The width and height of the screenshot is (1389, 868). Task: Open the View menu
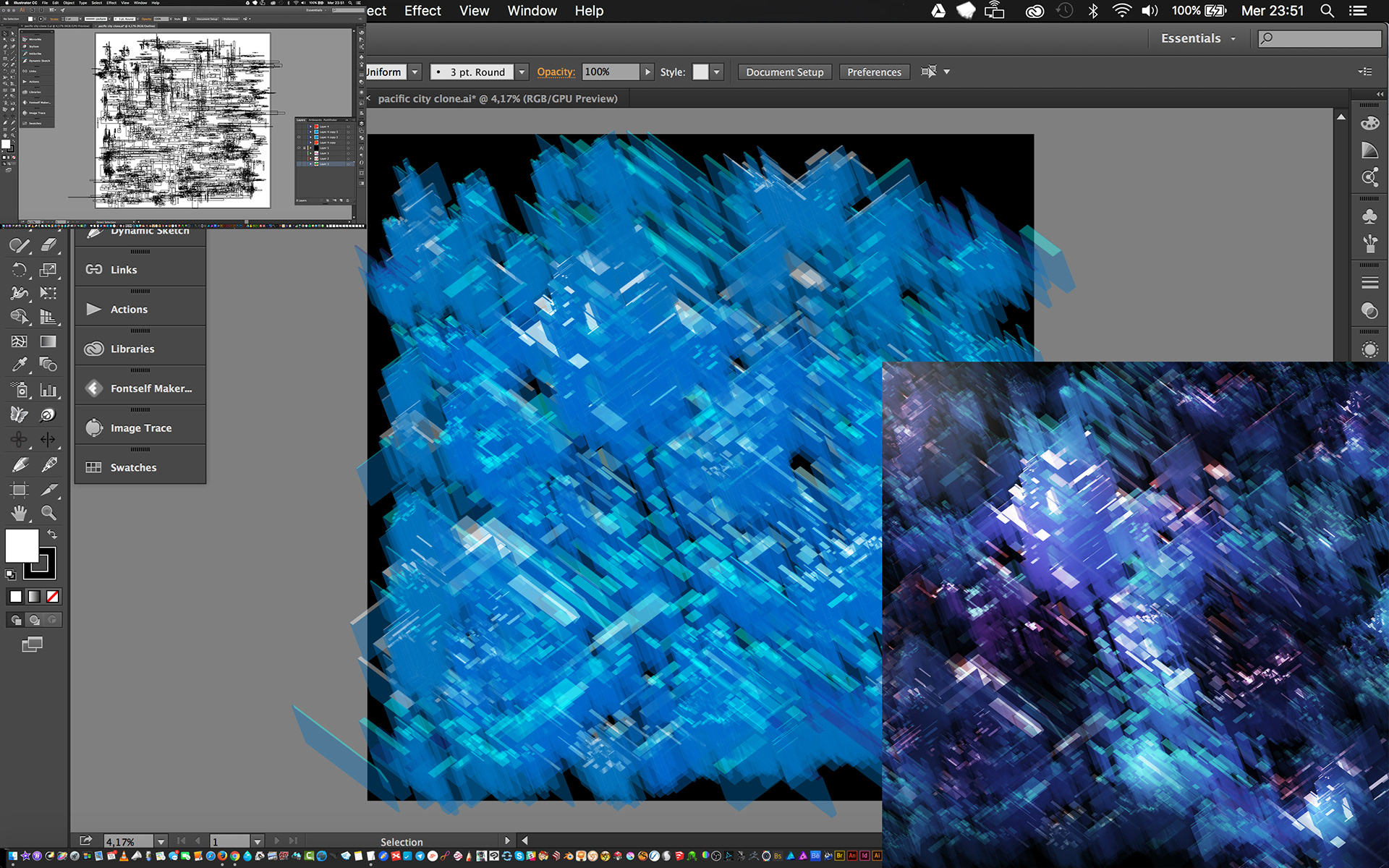click(474, 11)
